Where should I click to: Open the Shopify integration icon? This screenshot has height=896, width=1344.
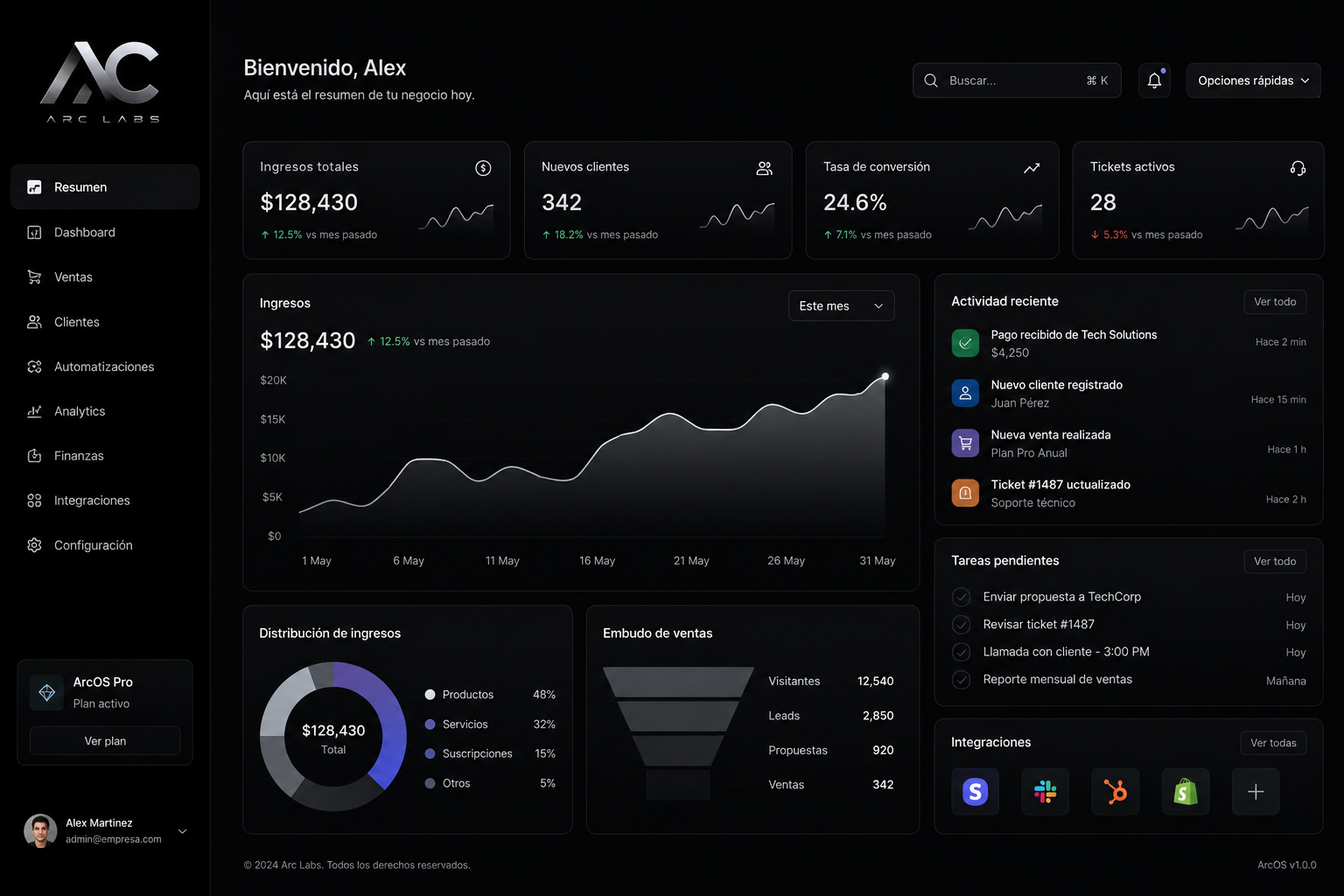1185,792
